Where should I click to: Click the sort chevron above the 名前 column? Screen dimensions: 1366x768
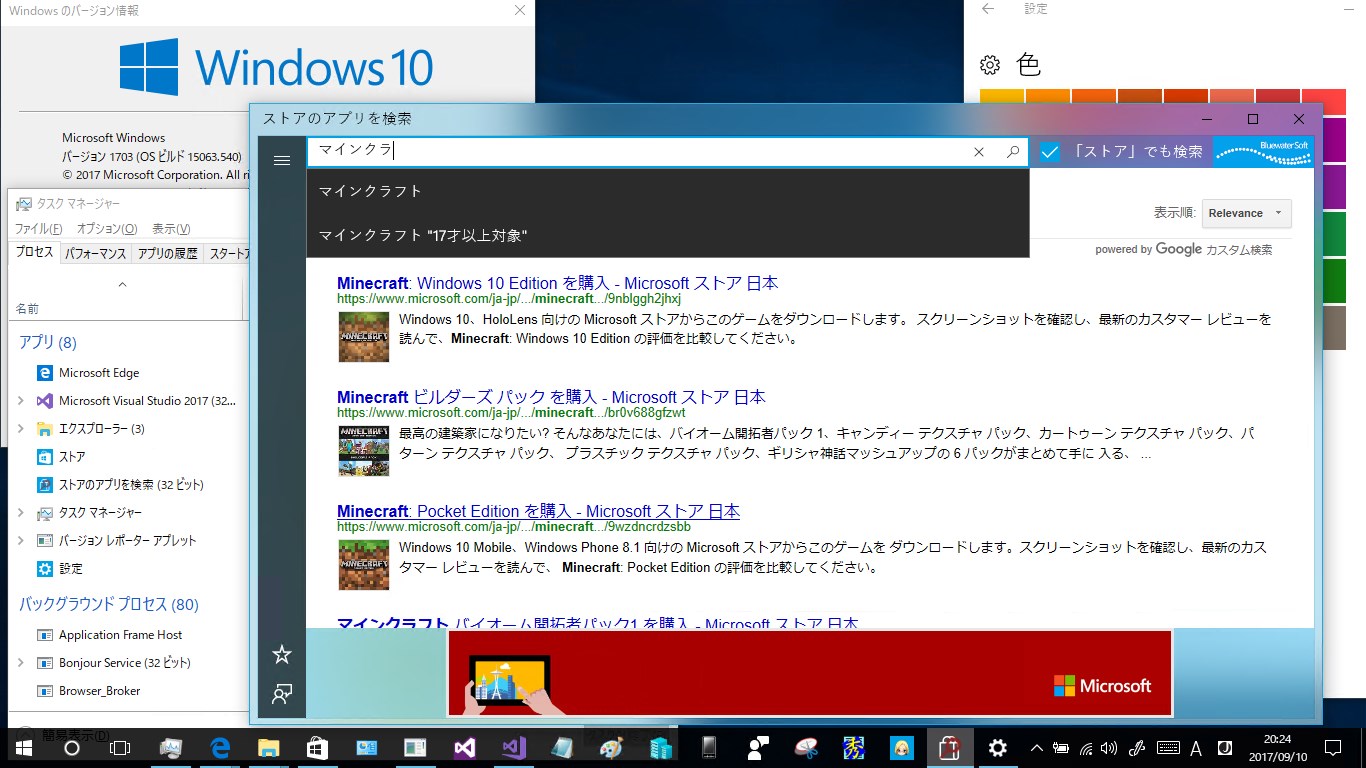coord(122,285)
